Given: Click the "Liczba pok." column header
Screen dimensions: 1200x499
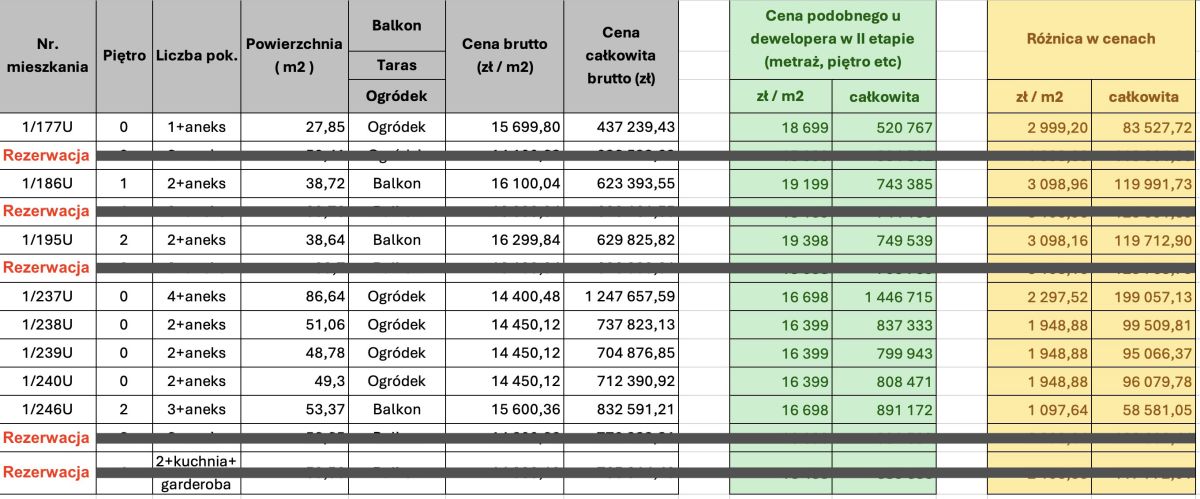Looking at the screenshot, I should coord(196,54).
